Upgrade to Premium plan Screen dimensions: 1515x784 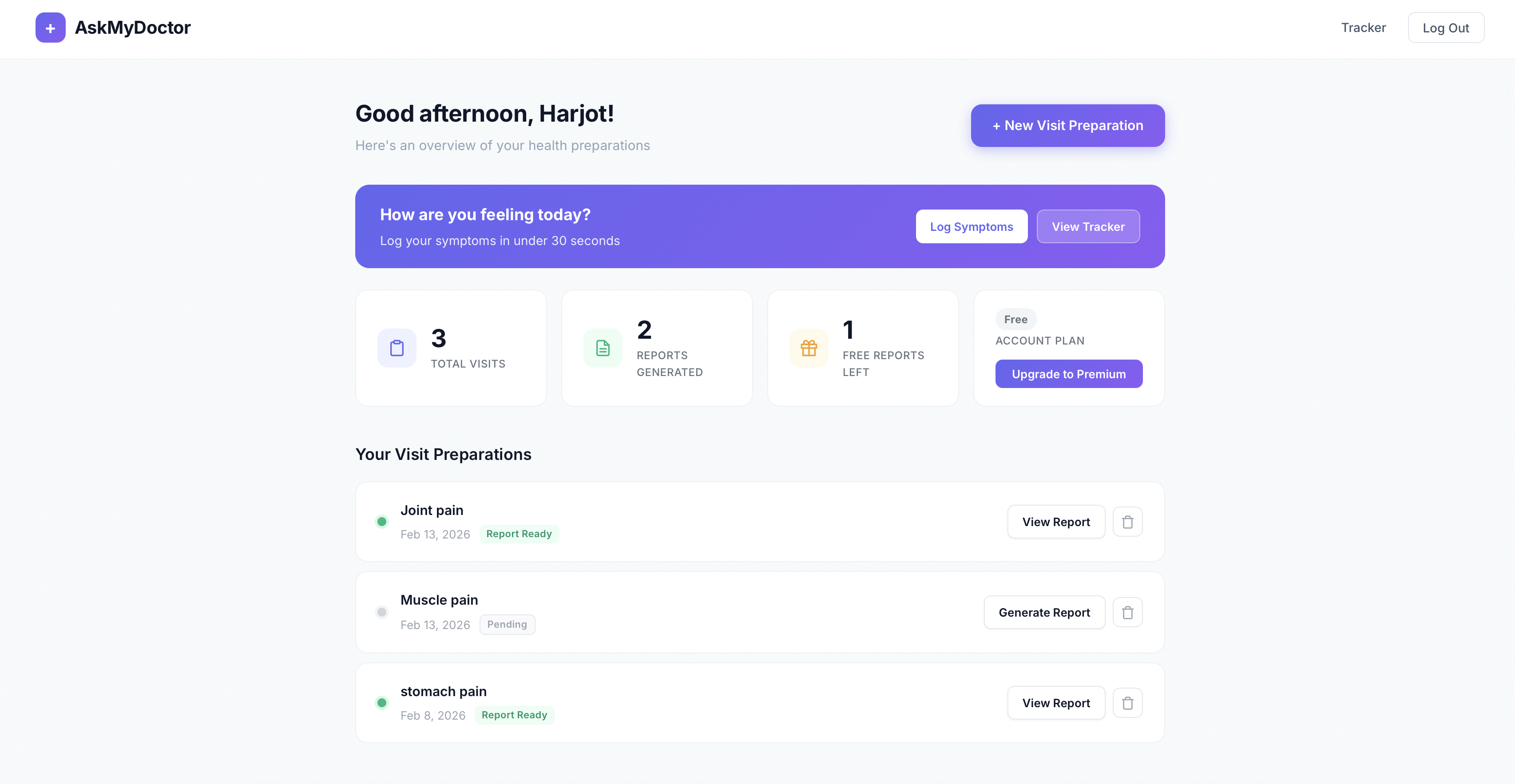pos(1069,373)
